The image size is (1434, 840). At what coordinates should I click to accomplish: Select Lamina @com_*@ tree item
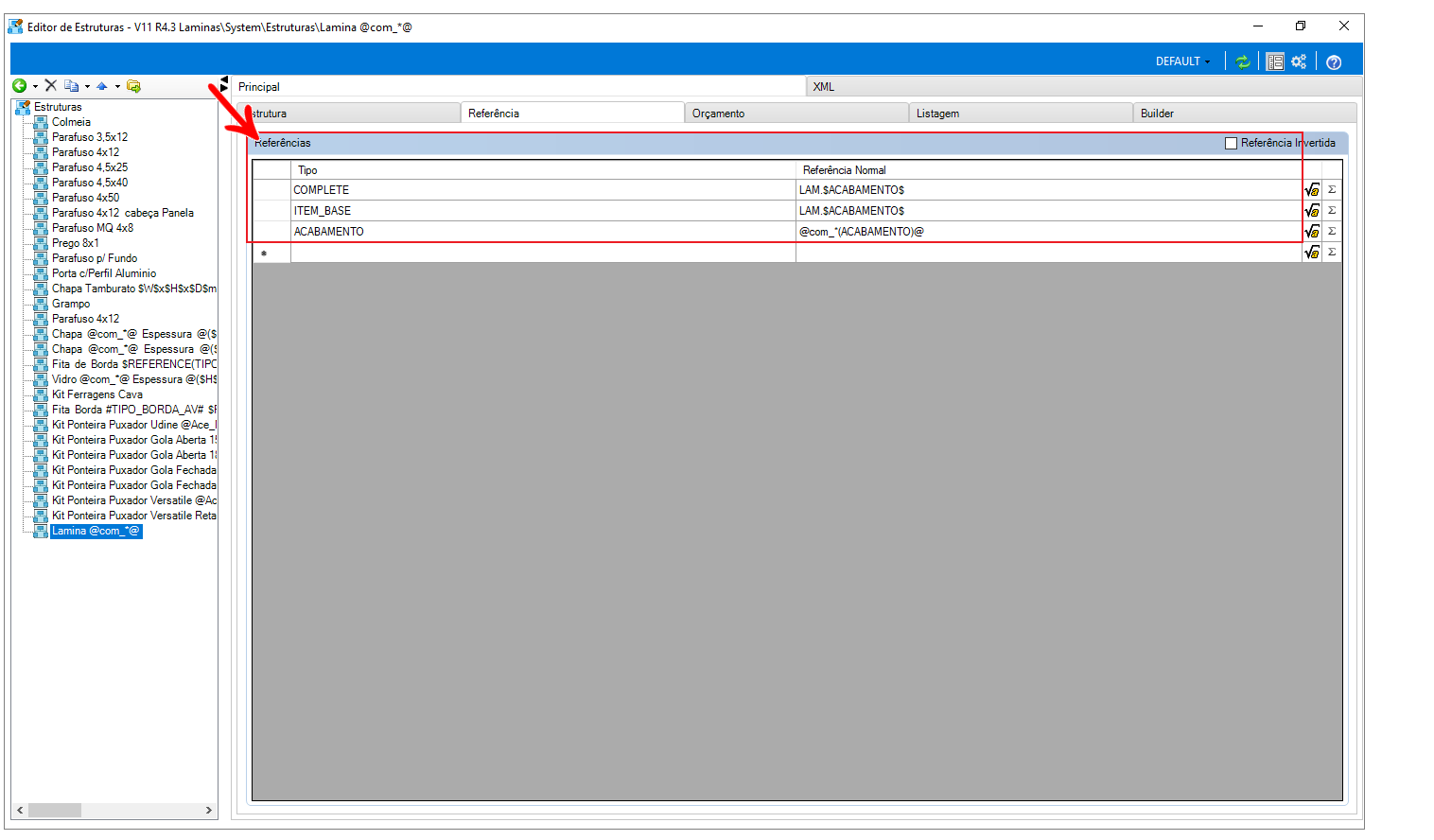pos(96,531)
